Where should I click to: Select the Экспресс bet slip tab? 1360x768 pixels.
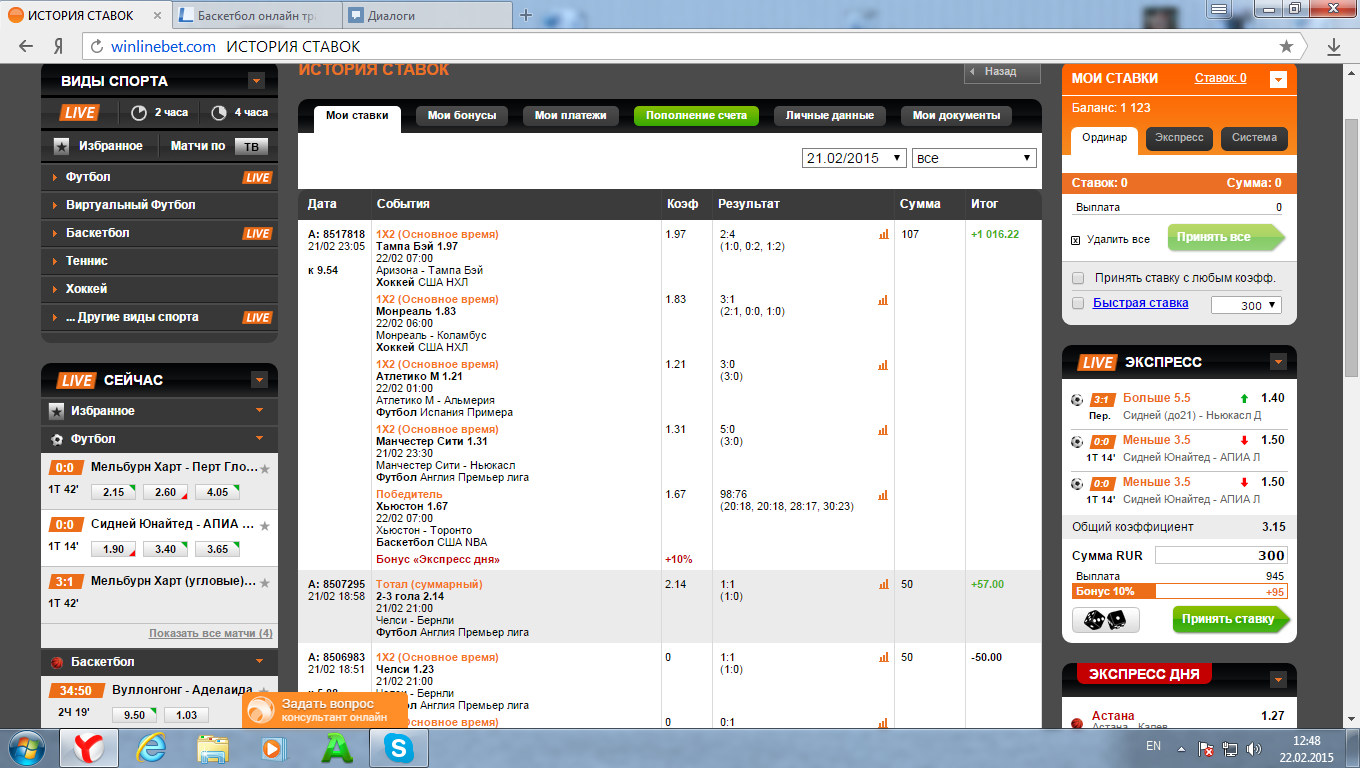[1179, 138]
